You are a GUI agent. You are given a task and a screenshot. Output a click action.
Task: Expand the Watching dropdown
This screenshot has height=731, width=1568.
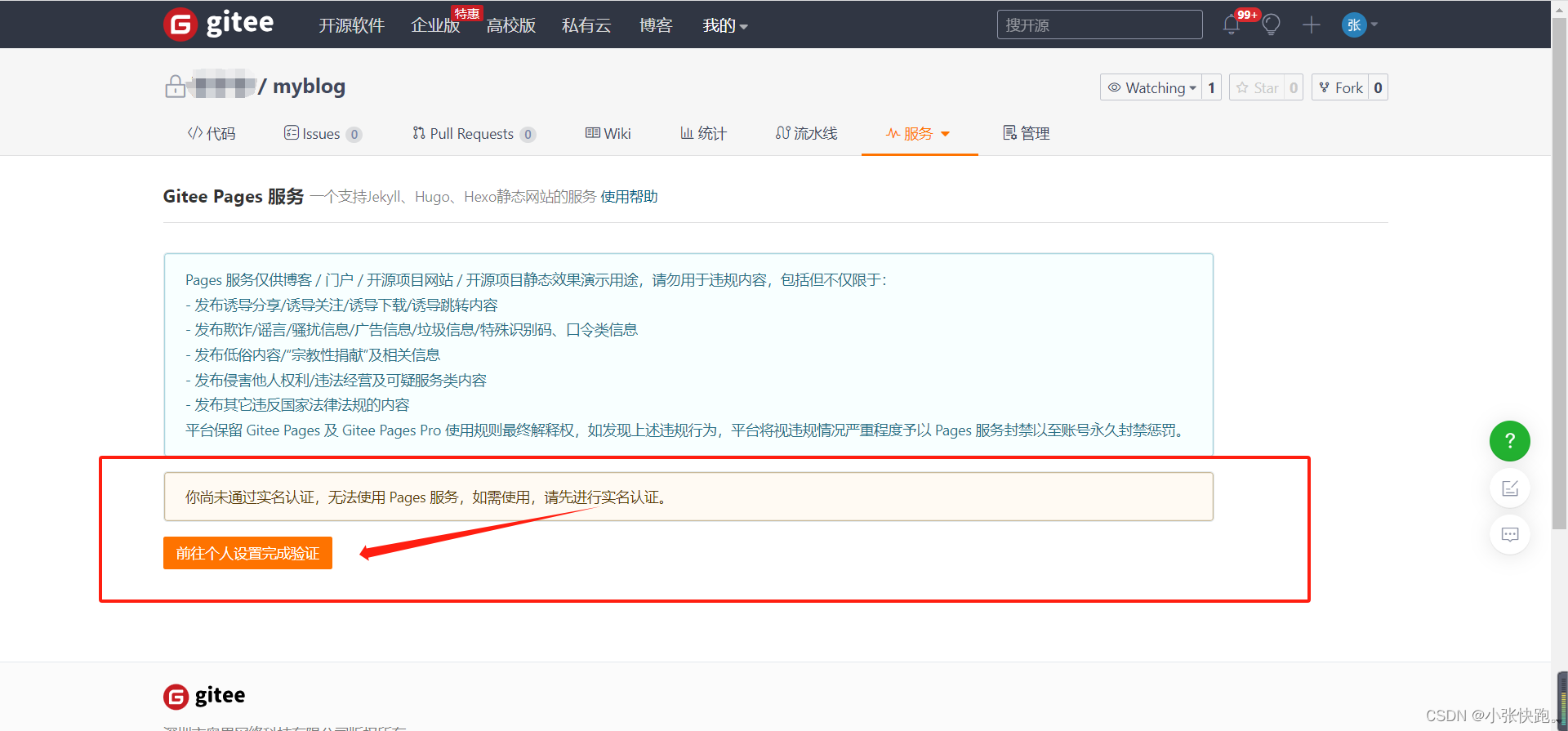[1151, 87]
